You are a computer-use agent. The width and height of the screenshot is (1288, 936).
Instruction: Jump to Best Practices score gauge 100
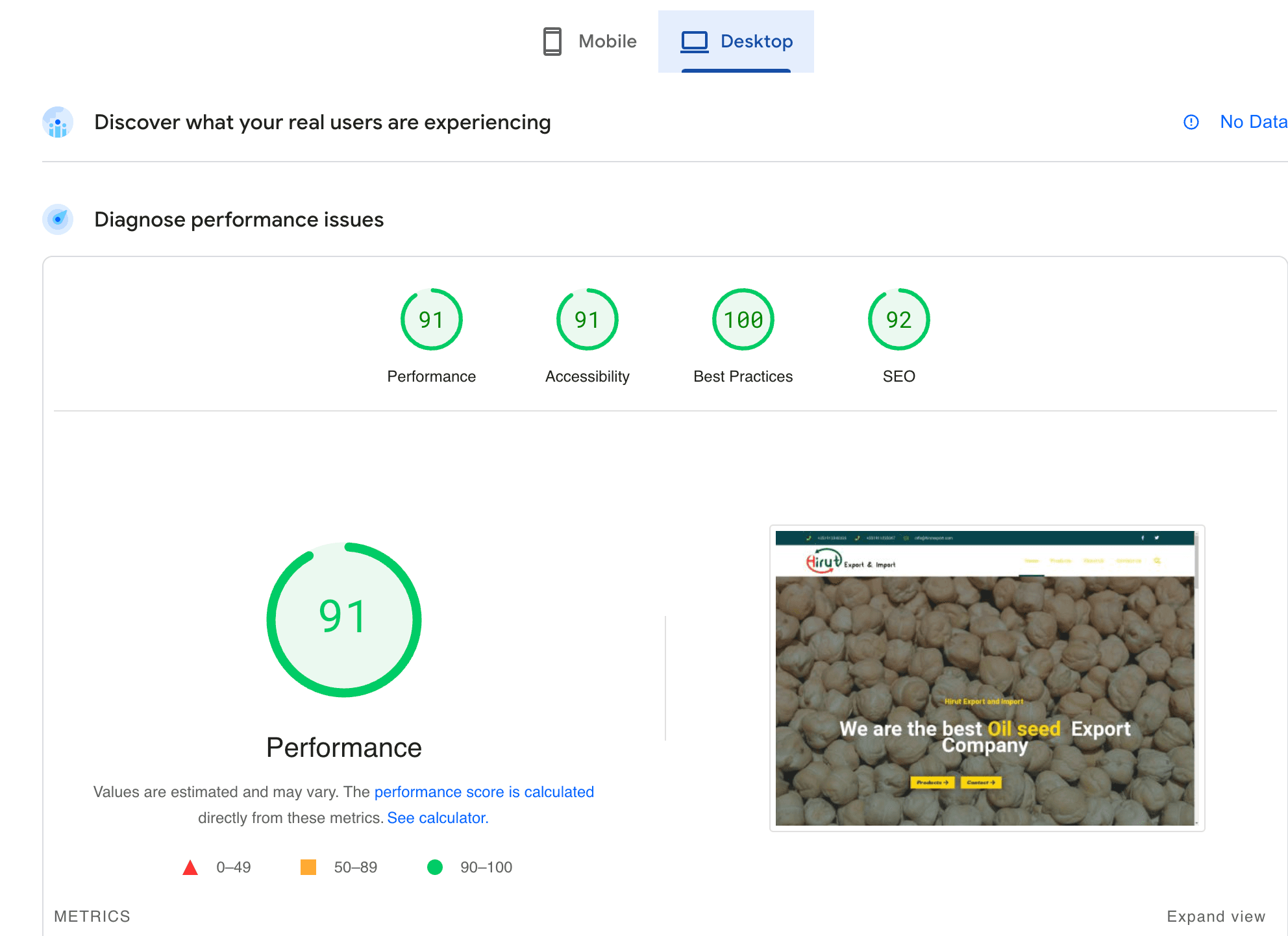tap(743, 319)
